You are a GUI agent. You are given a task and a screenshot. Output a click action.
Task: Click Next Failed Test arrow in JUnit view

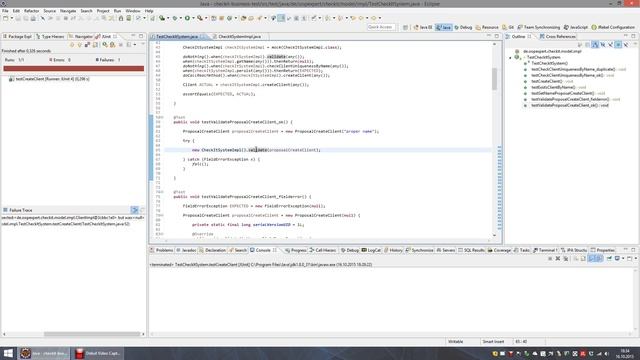tap(72, 44)
